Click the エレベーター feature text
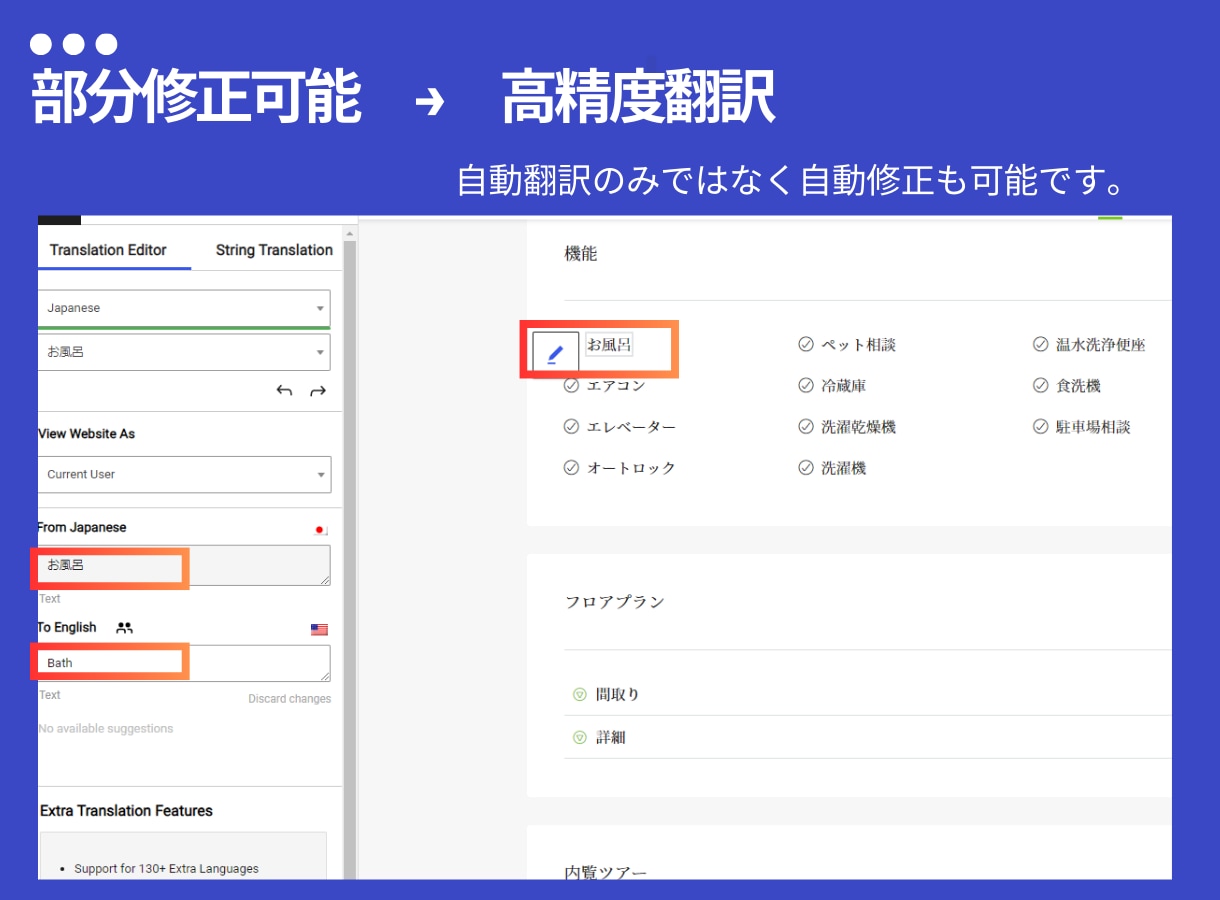Viewport: 1220px width, 900px height. click(x=631, y=427)
